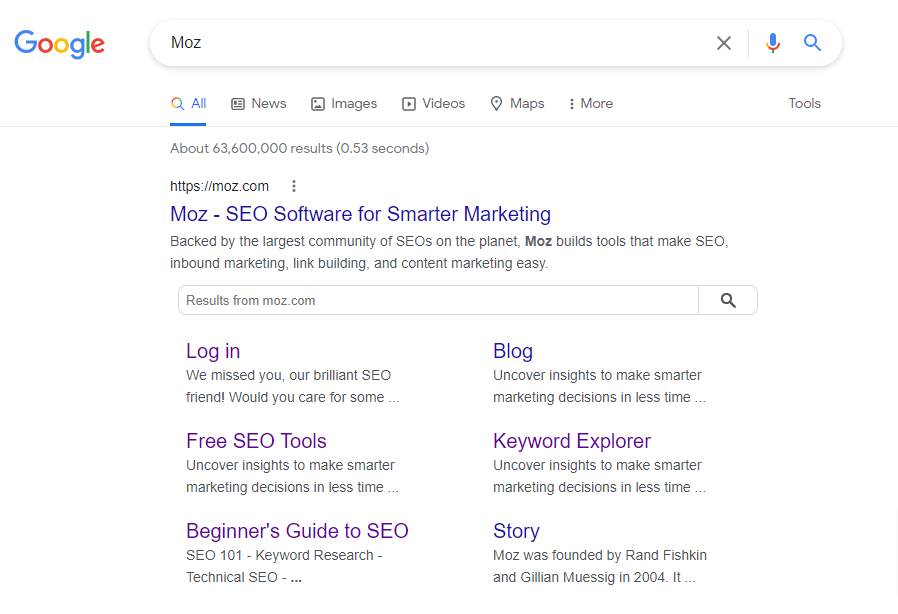
Task: Open the Beginner's Guide to SEO sitelink
Action: [x=297, y=531]
